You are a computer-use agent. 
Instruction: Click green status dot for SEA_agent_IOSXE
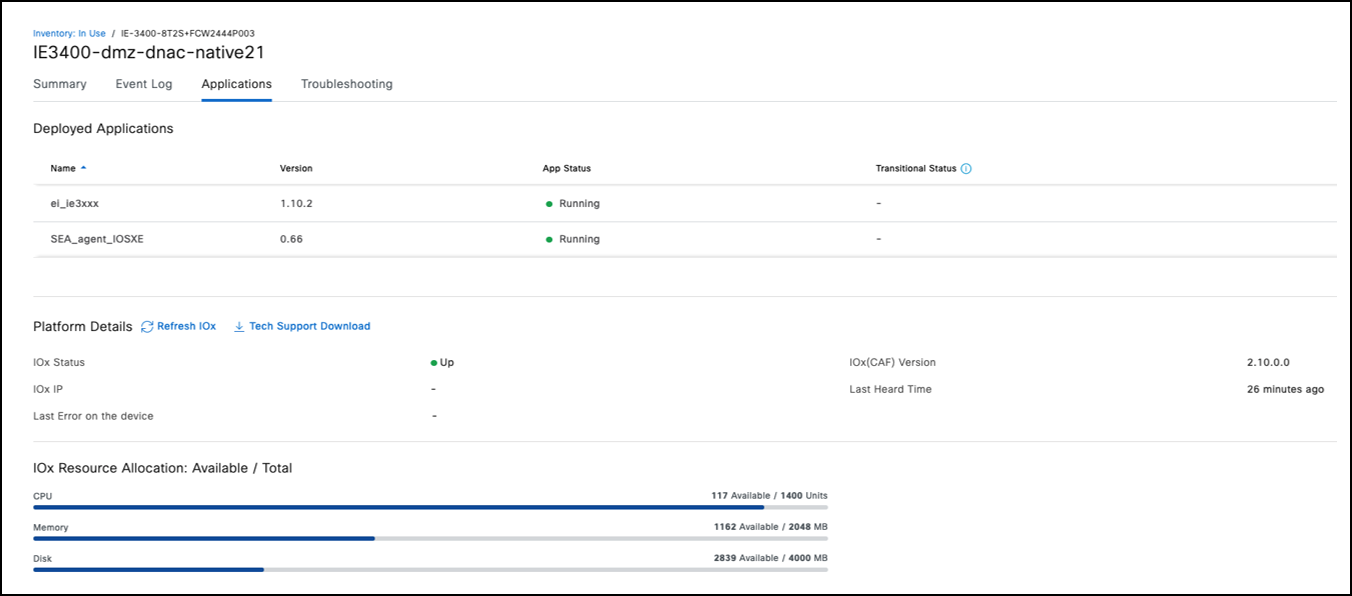click(x=549, y=240)
